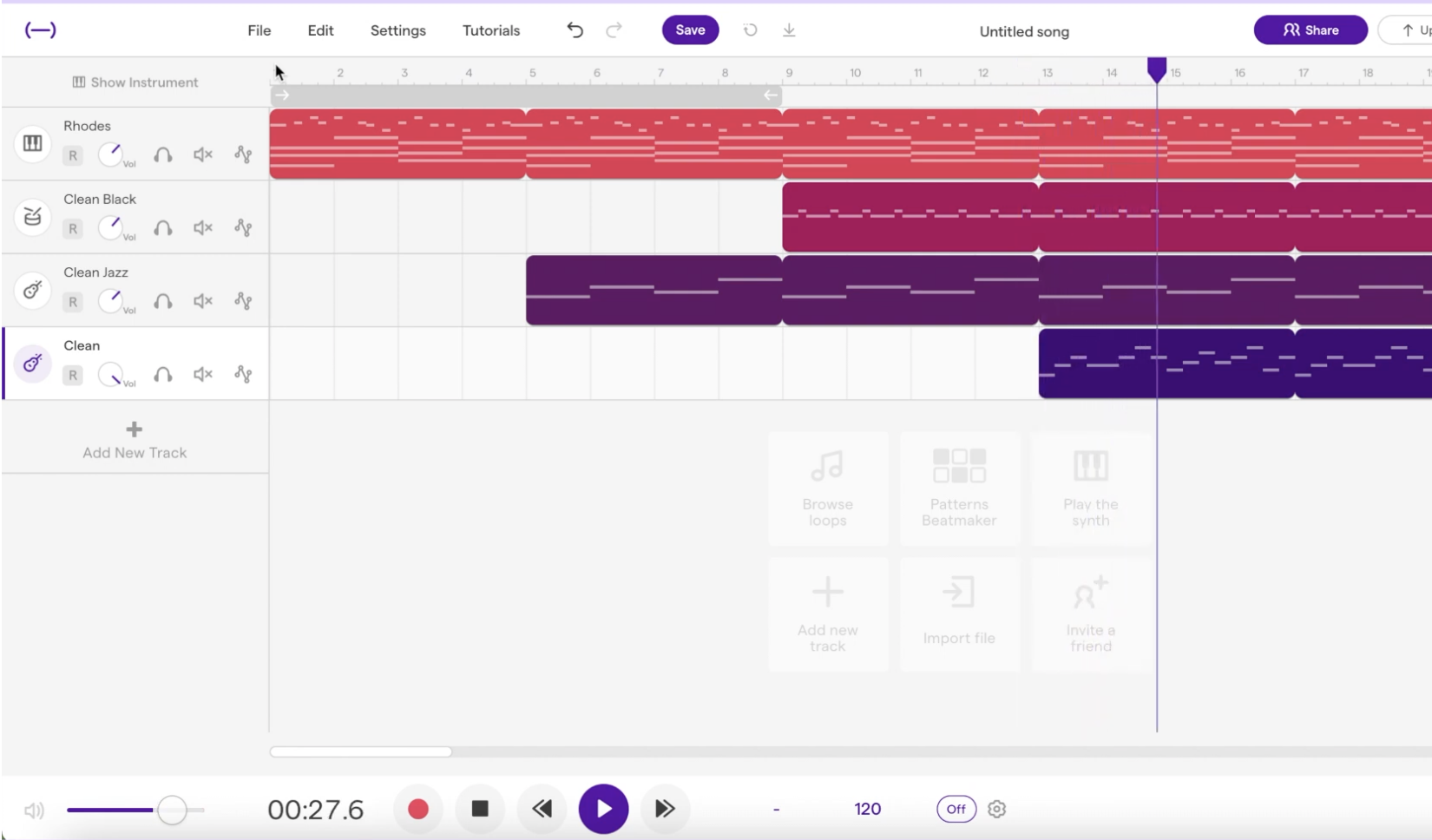Open the Settings menu
Viewport: 1432px width, 840px height.
[398, 30]
